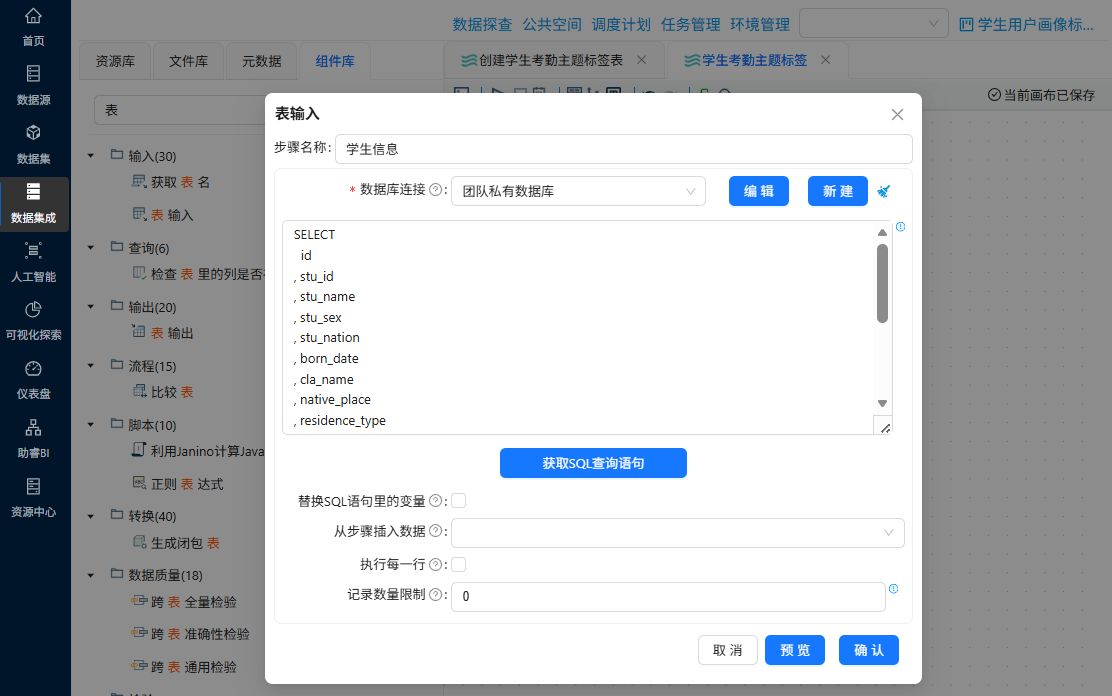Image resolution: width=1112 pixels, height=696 pixels.
Task: Collapse the 查询(6) folder
Action: (x=91, y=248)
